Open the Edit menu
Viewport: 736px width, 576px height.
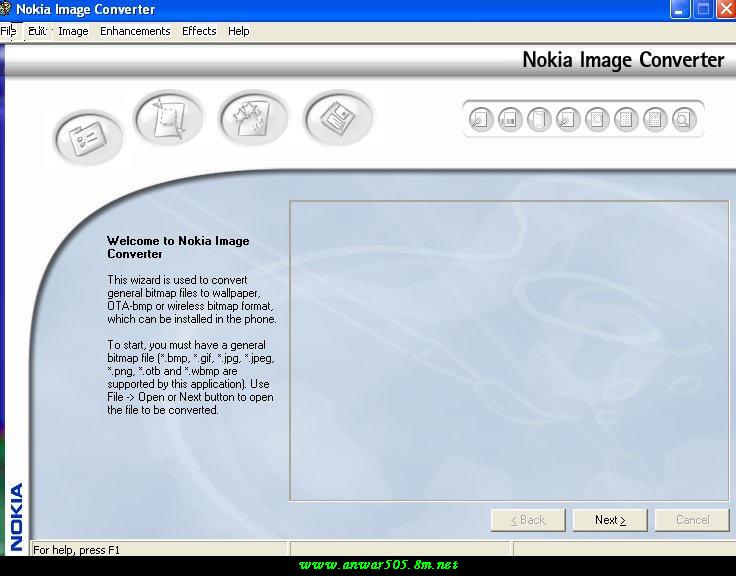(37, 31)
